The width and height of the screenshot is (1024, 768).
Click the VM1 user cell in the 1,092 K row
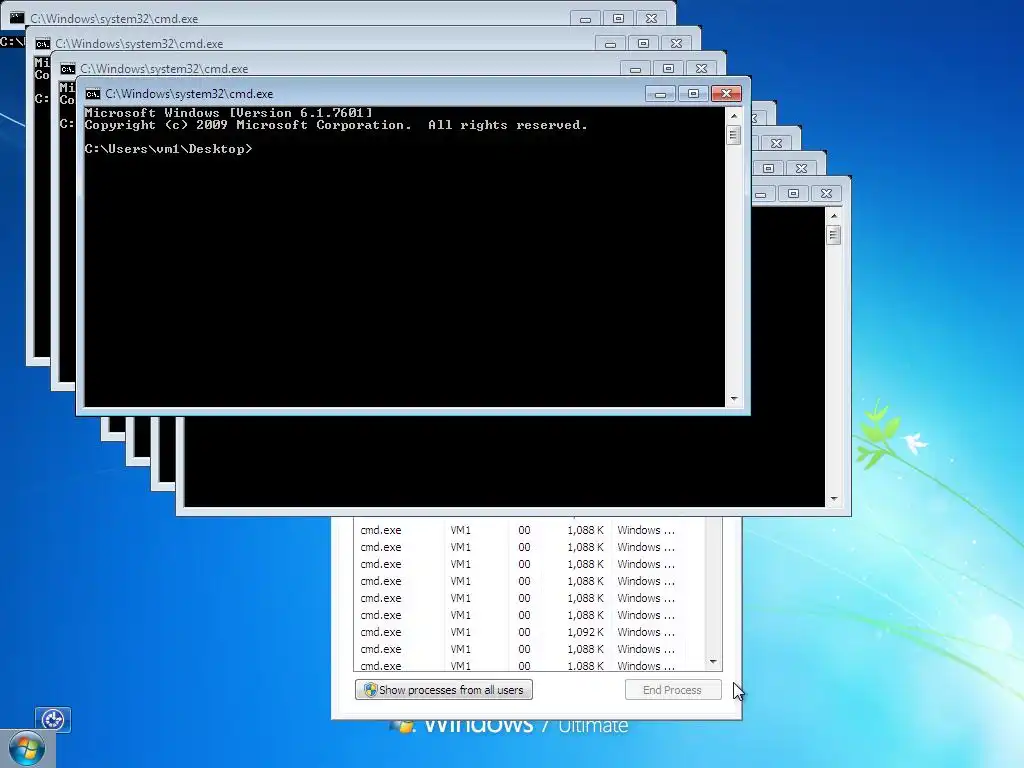point(460,632)
